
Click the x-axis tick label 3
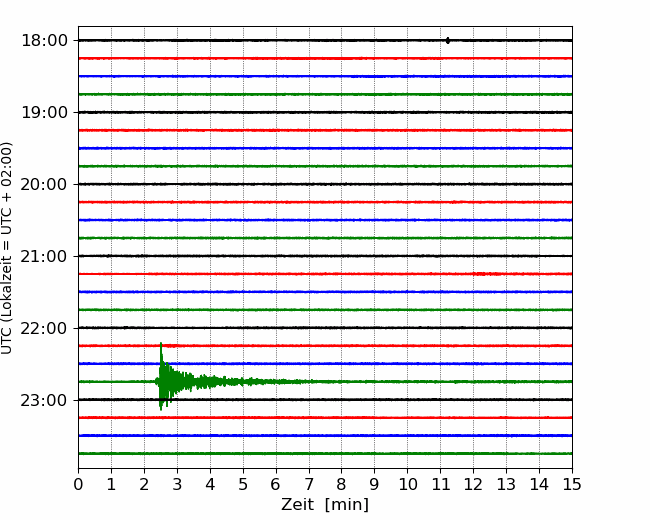177,484
